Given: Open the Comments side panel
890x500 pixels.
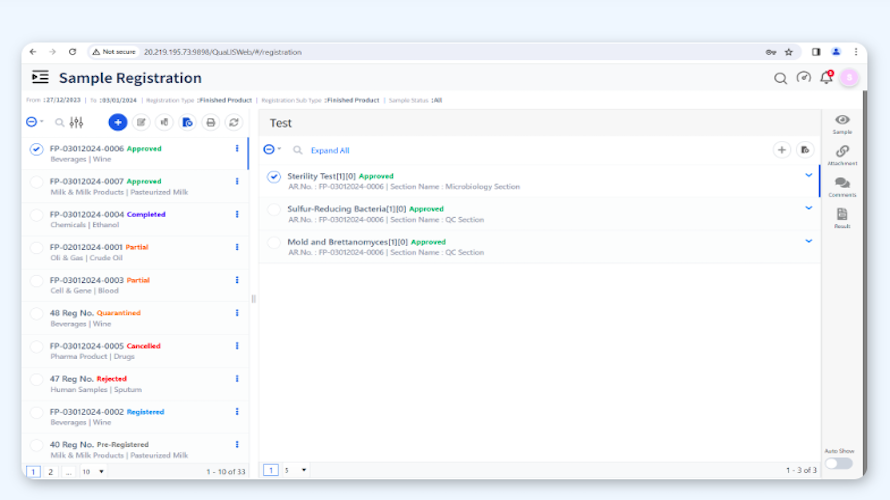Looking at the screenshot, I should (842, 186).
